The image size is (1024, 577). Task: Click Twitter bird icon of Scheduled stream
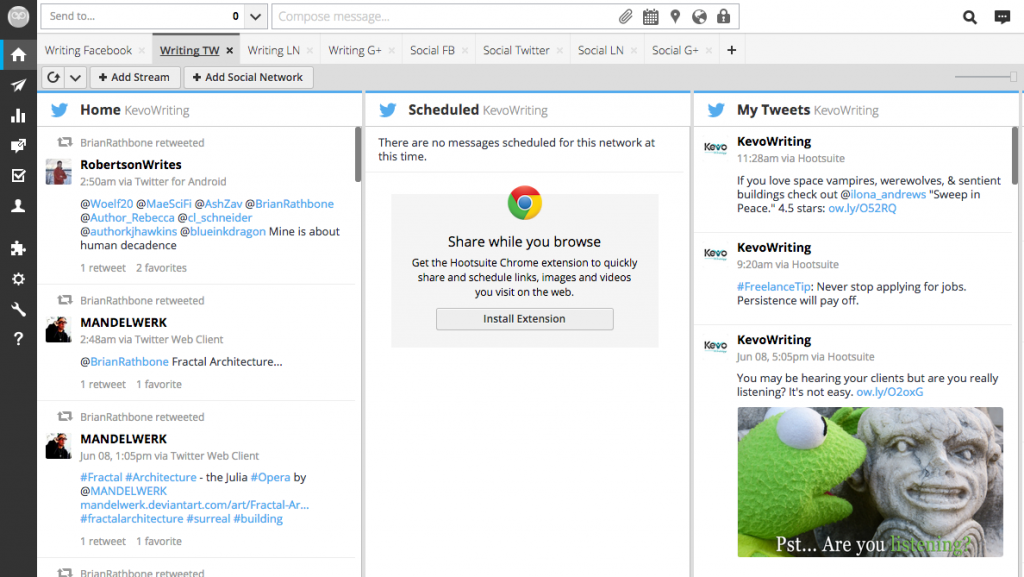coord(388,110)
